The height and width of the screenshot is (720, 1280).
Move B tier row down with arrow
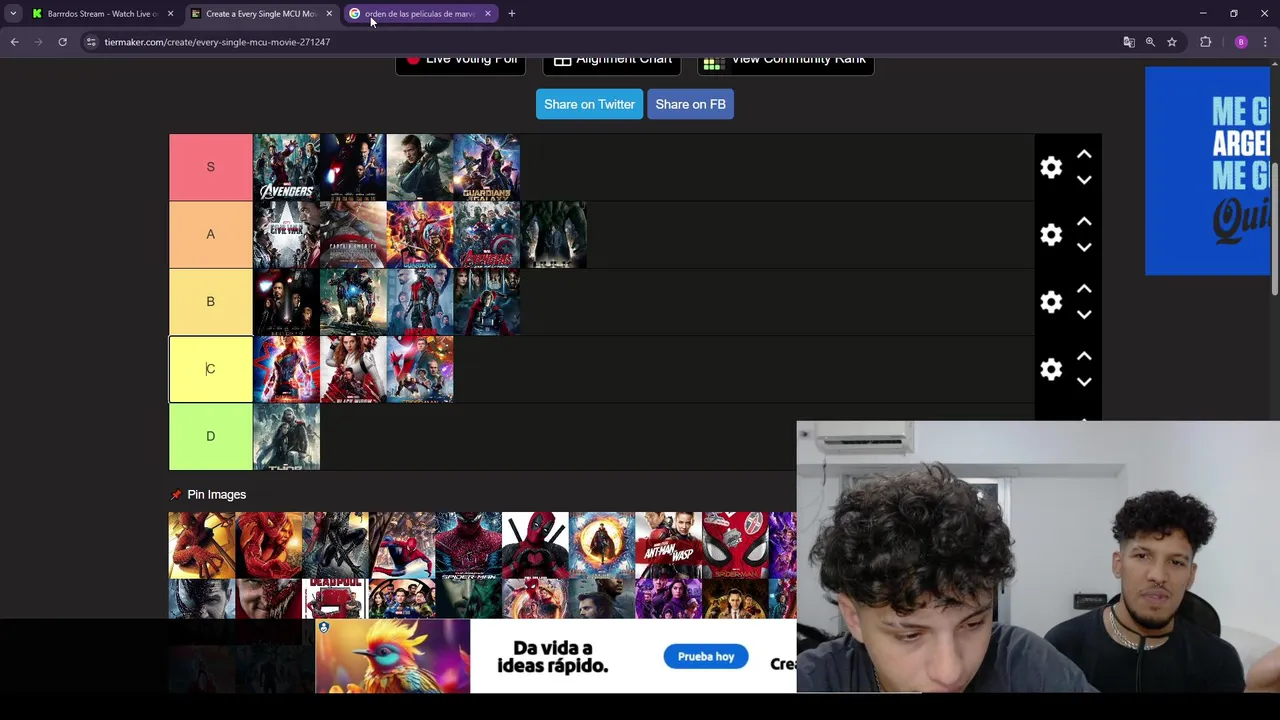point(1084,314)
